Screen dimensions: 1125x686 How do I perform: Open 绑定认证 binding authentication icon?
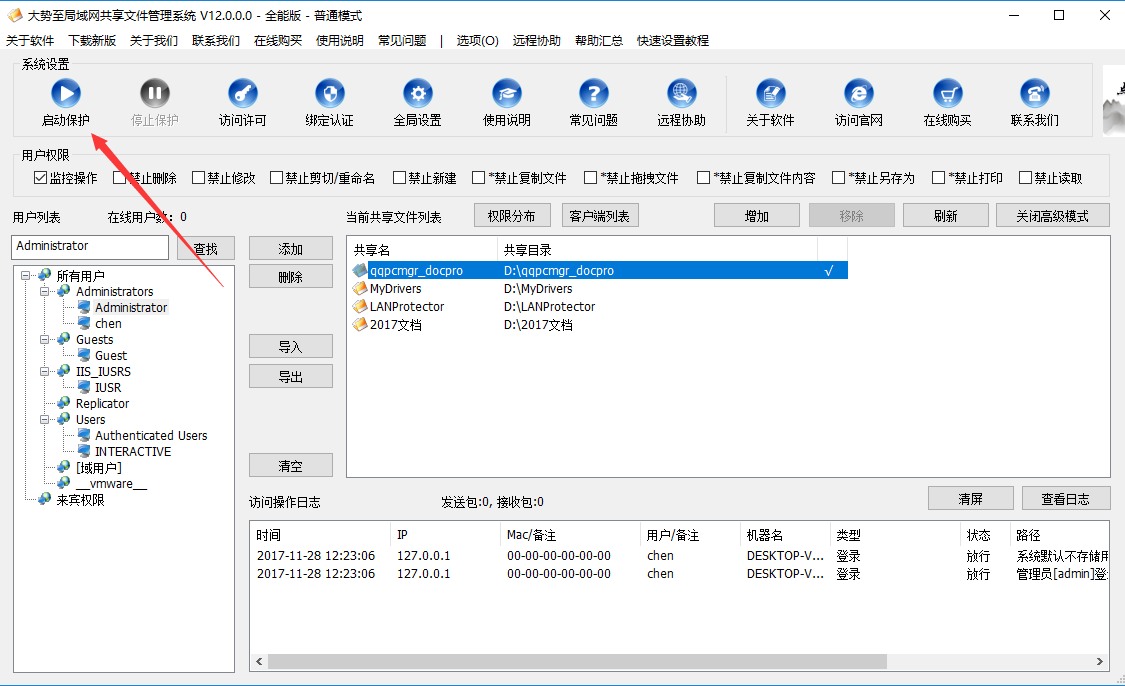click(x=329, y=95)
